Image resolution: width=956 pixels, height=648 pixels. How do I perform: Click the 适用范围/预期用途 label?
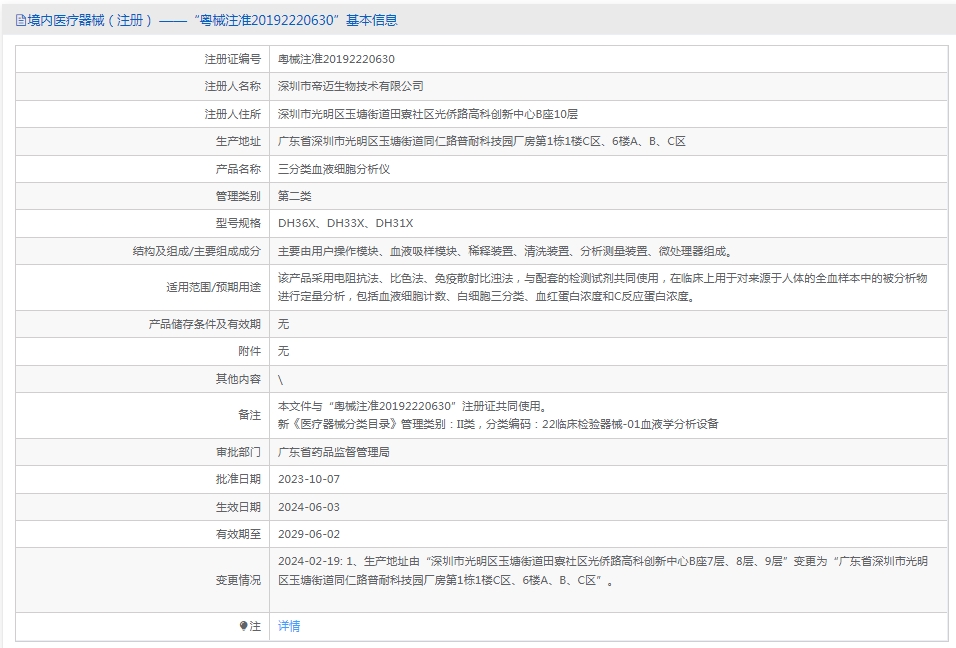(x=213, y=287)
